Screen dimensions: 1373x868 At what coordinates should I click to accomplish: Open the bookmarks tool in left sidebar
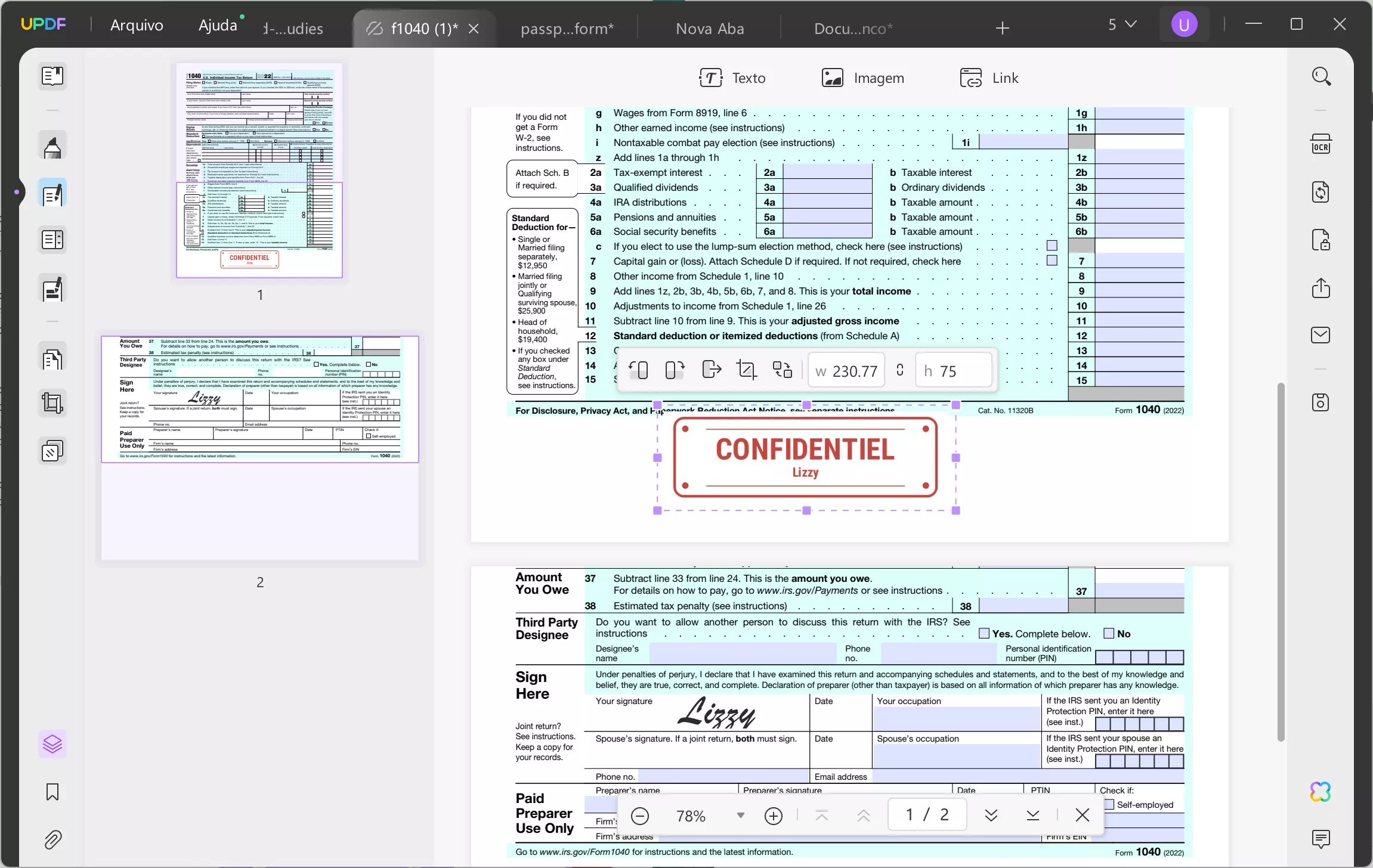pos(52,792)
